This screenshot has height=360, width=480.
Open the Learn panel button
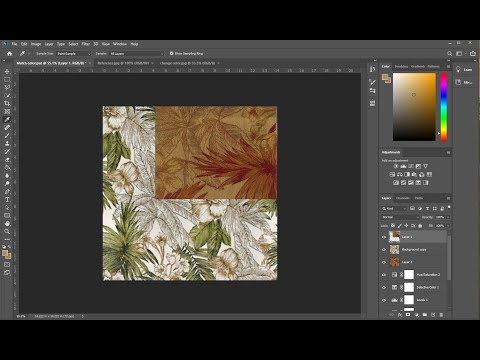click(x=464, y=69)
